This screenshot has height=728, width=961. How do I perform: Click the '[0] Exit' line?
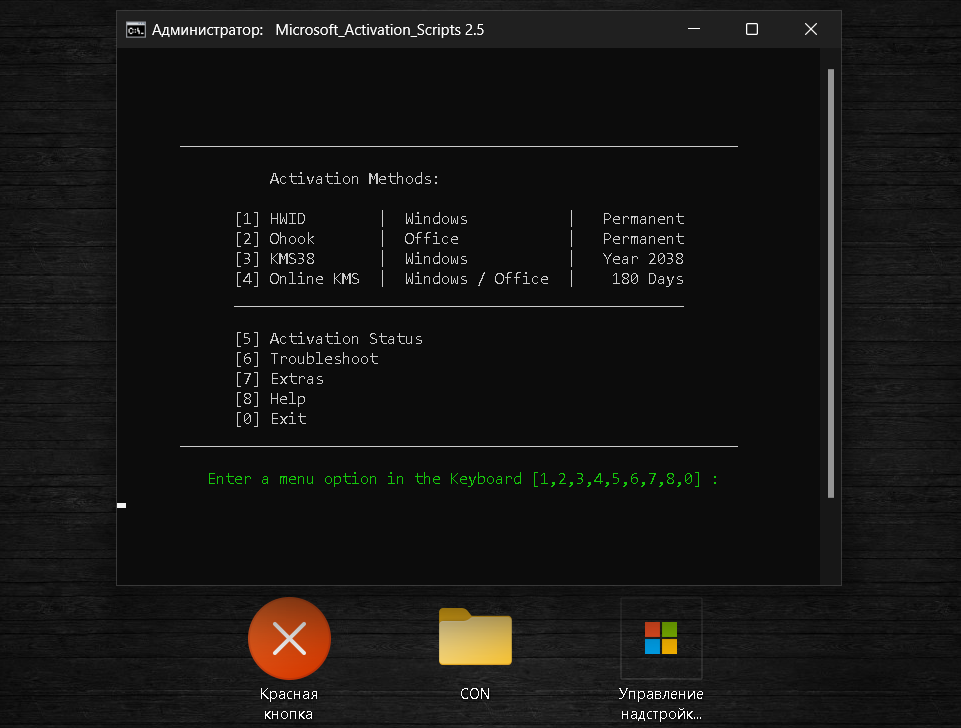click(270, 419)
